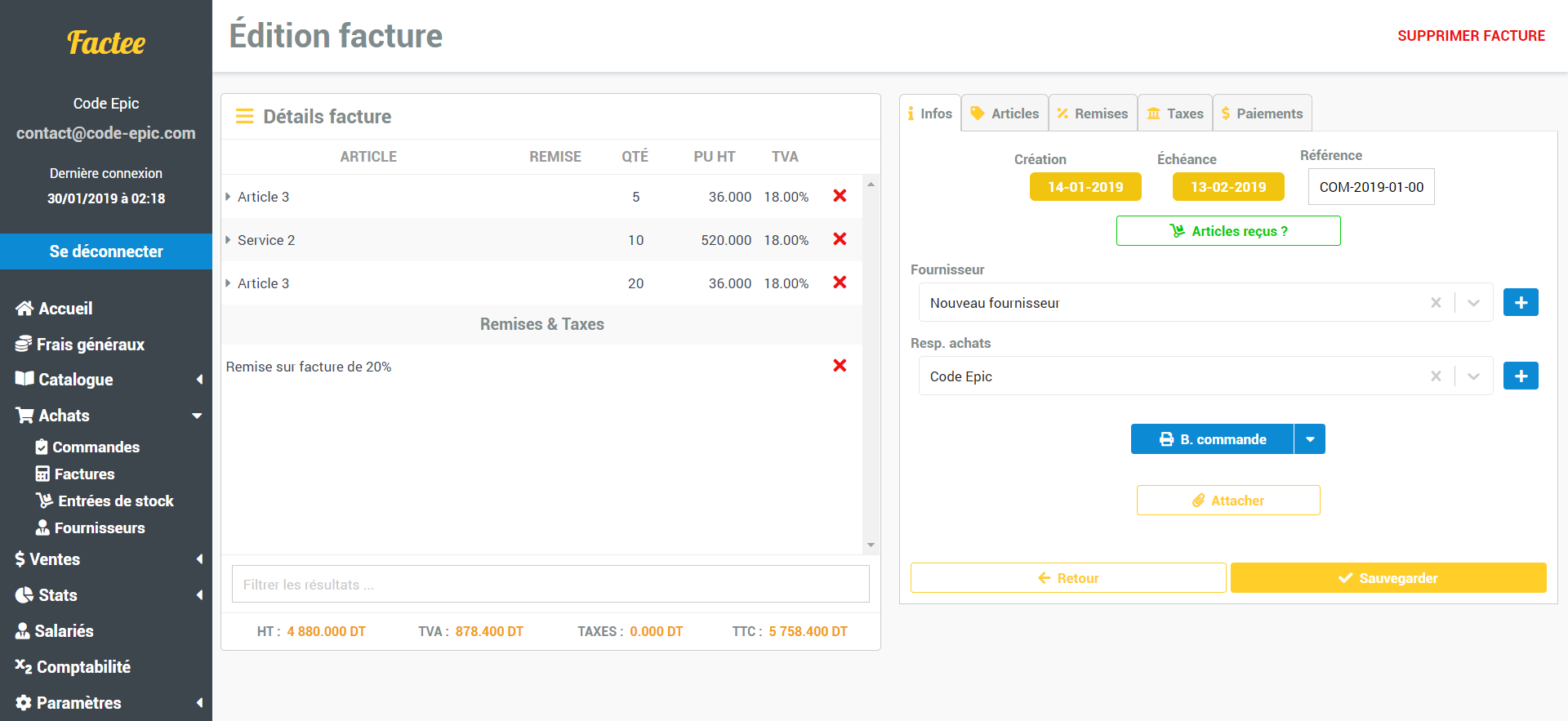This screenshot has width=1568, height=721.
Task: Open the Fournisseur dropdown arrow
Action: (x=1473, y=303)
